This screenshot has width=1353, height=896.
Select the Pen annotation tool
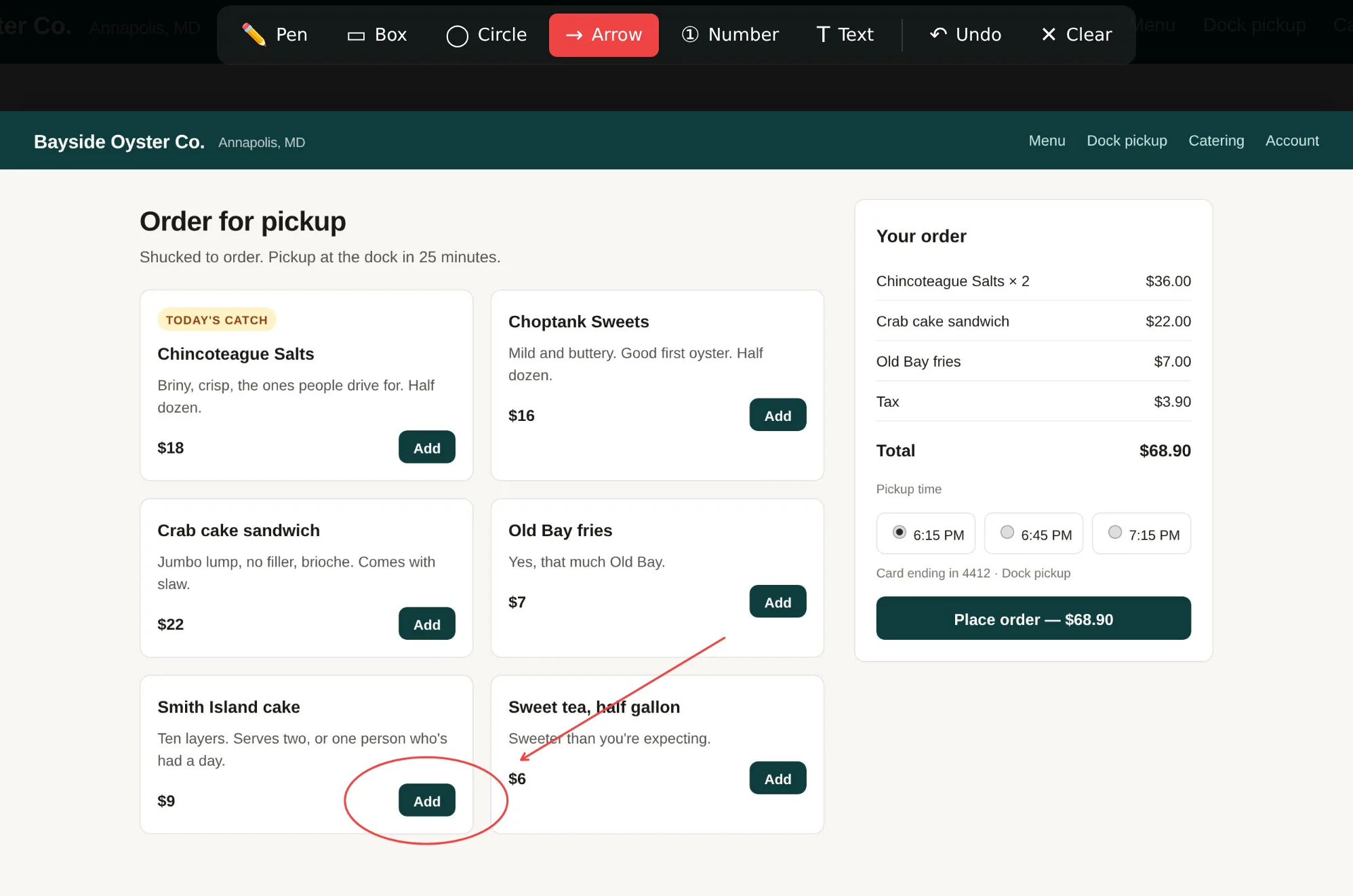pyautogui.click(x=275, y=35)
